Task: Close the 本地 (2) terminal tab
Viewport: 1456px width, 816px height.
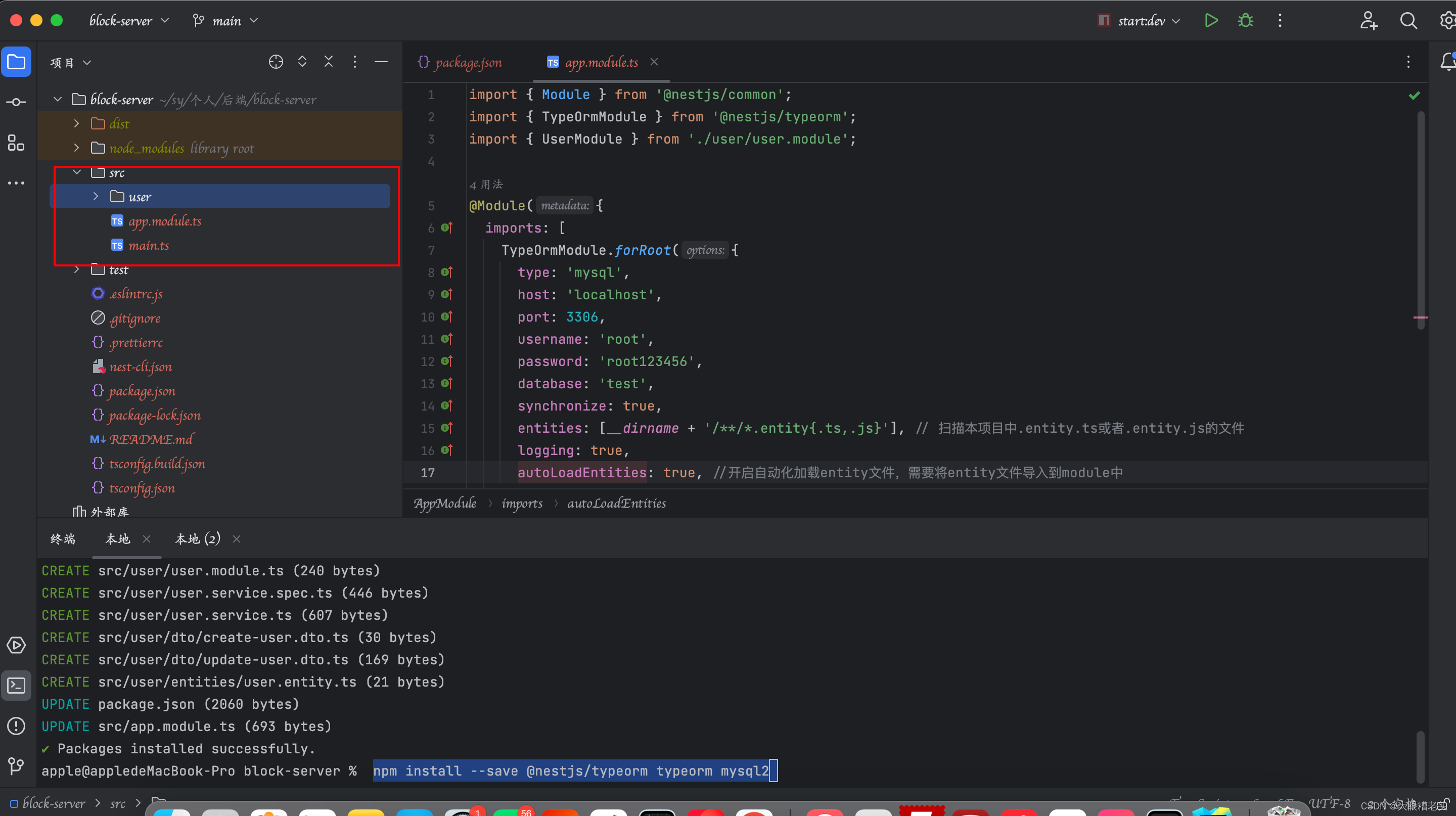Action: (237, 539)
